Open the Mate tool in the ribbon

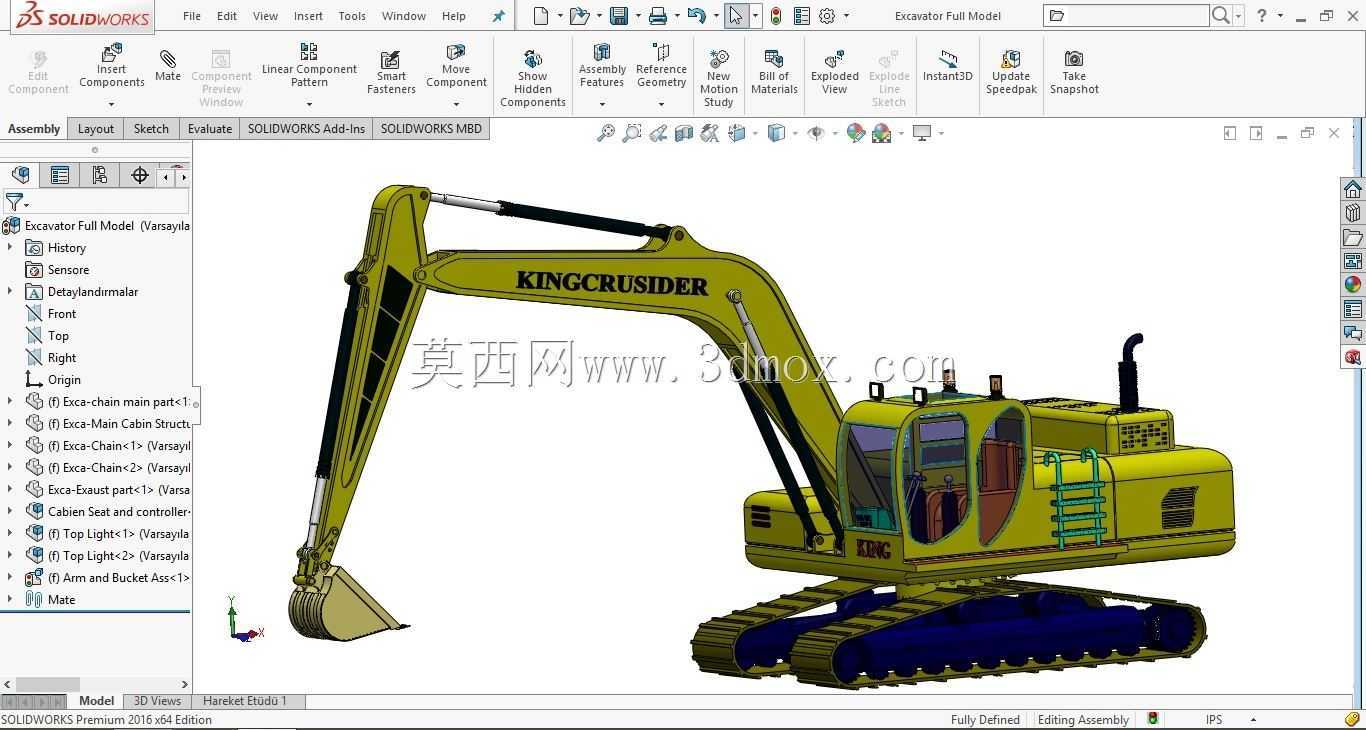click(x=168, y=64)
